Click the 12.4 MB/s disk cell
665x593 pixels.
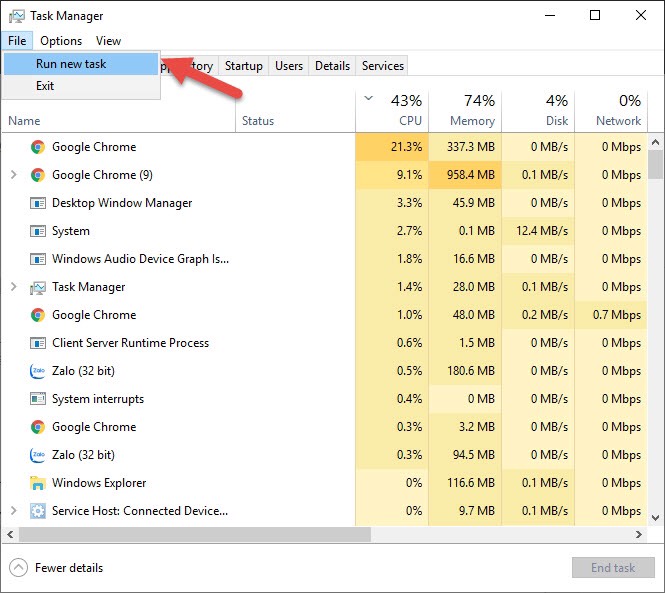[x=538, y=231]
